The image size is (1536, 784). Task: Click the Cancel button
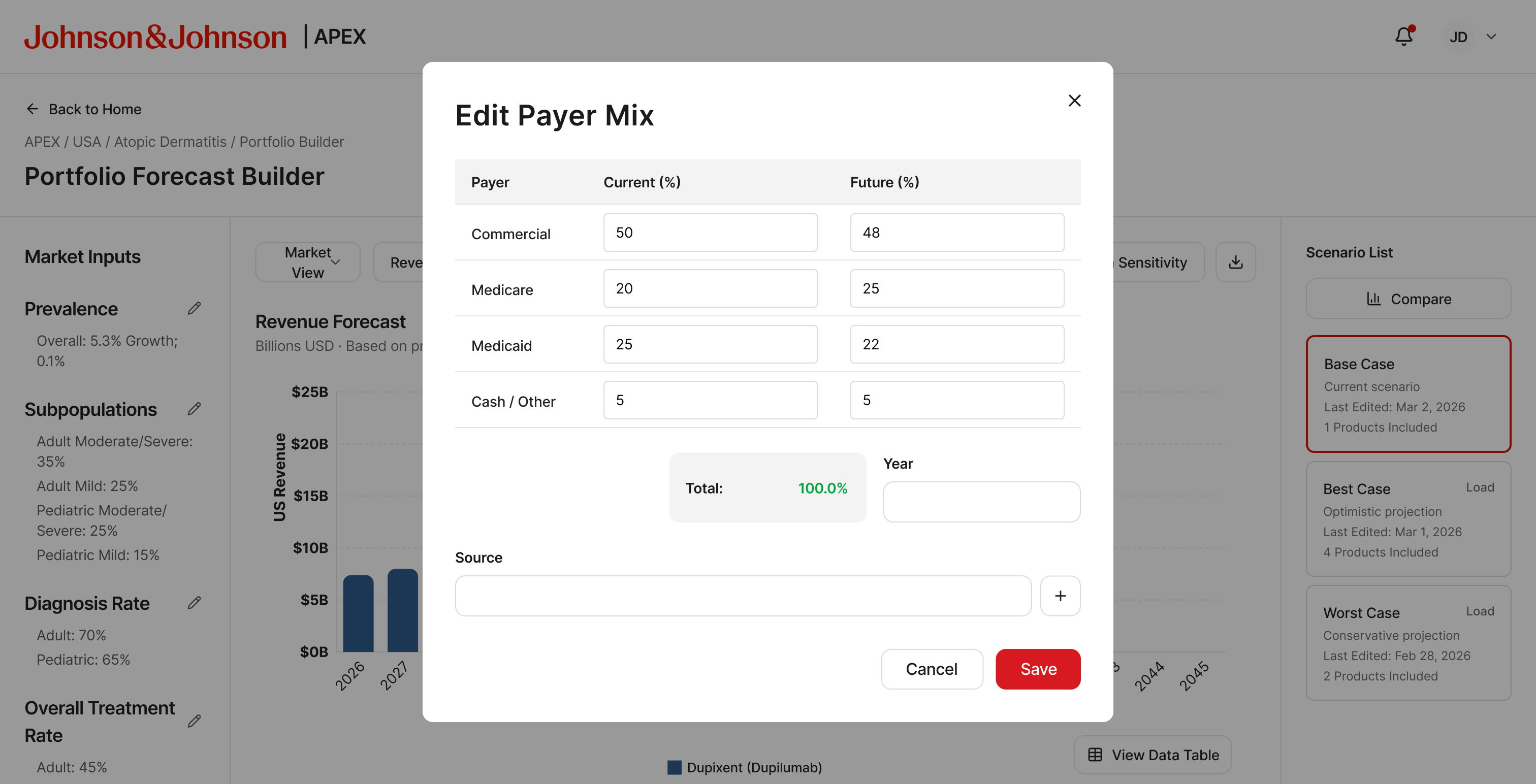click(x=932, y=669)
